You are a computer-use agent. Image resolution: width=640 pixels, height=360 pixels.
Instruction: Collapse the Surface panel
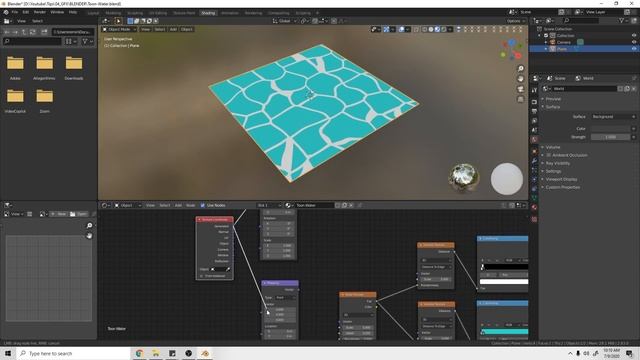(553, 107)
